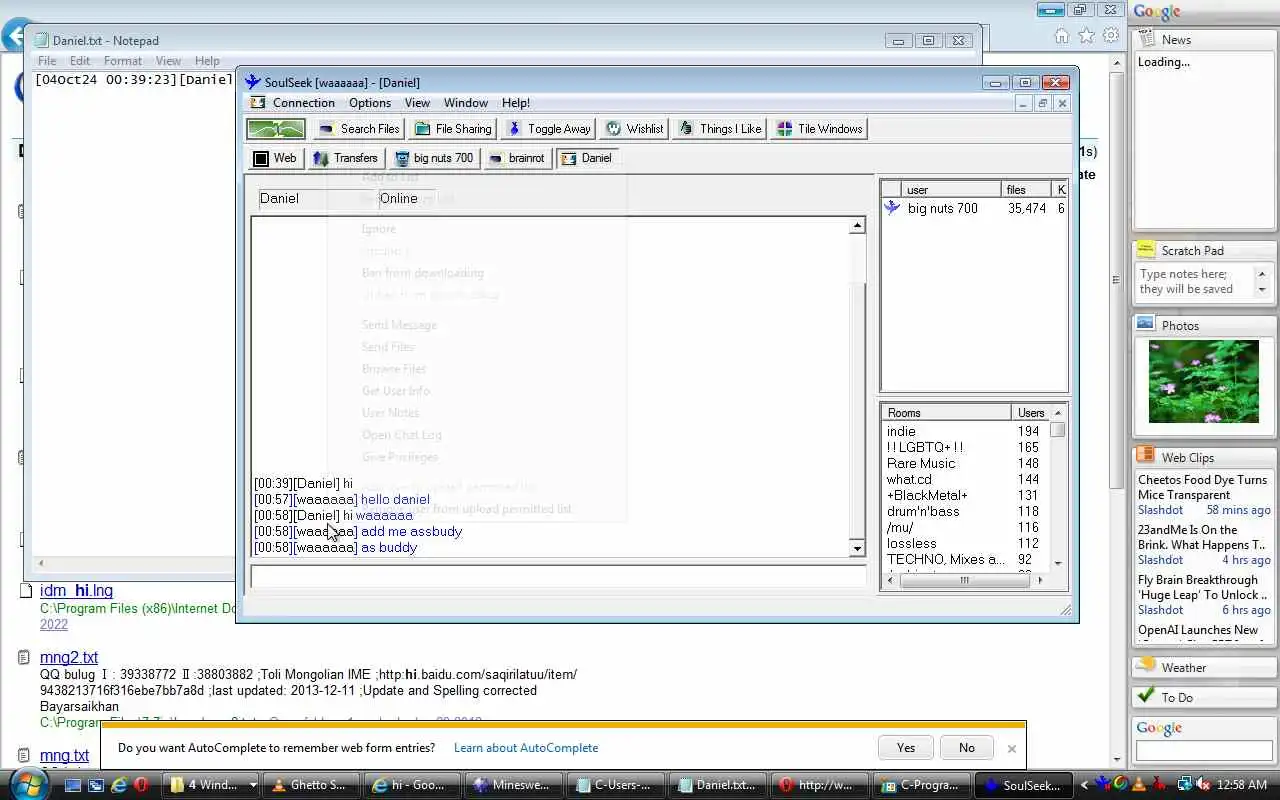
Task: Click the News gadget icon in sidebar
Action: click(x=1146, y=39)
